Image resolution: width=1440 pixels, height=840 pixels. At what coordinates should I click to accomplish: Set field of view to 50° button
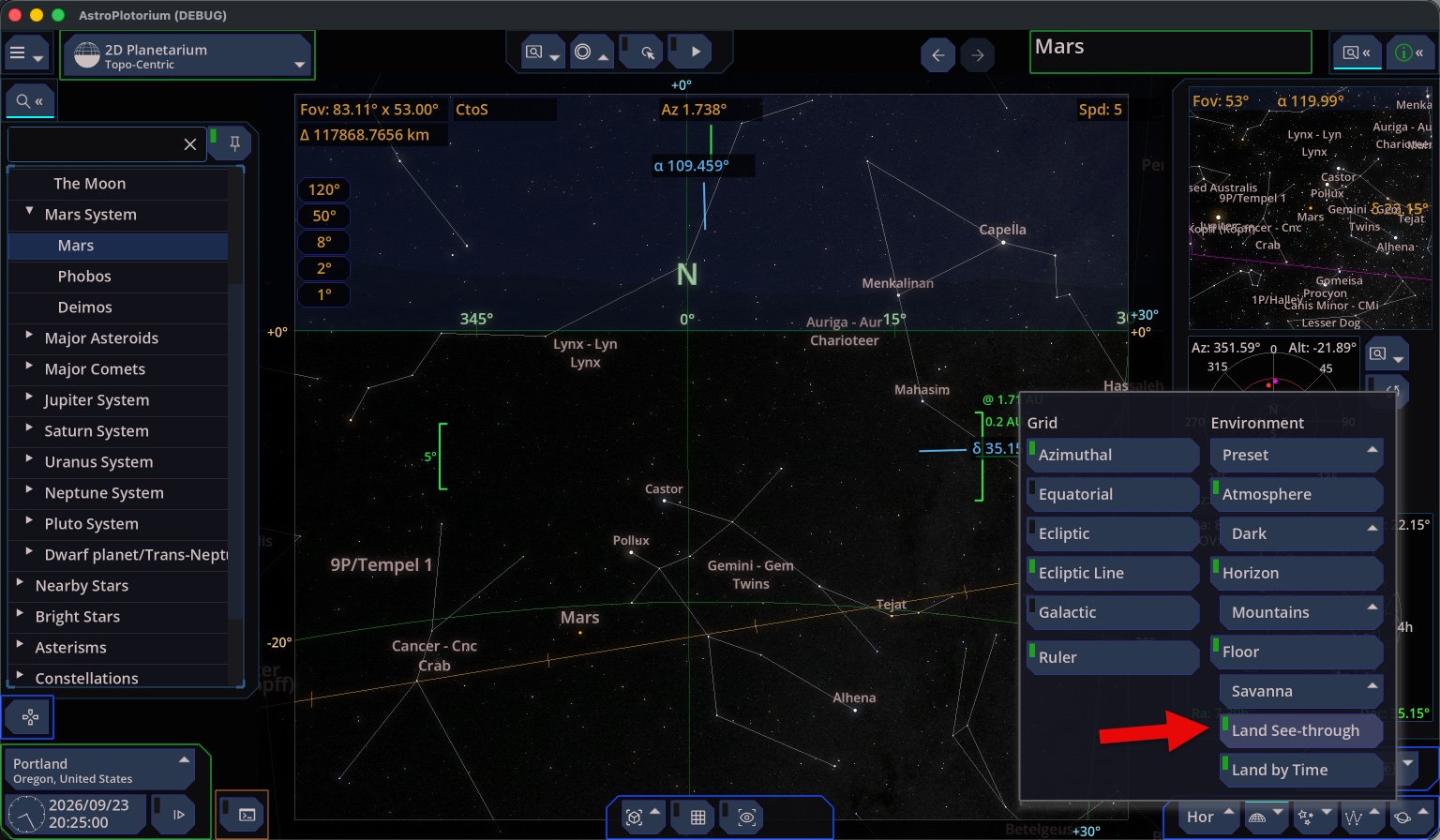coord(324,216)
